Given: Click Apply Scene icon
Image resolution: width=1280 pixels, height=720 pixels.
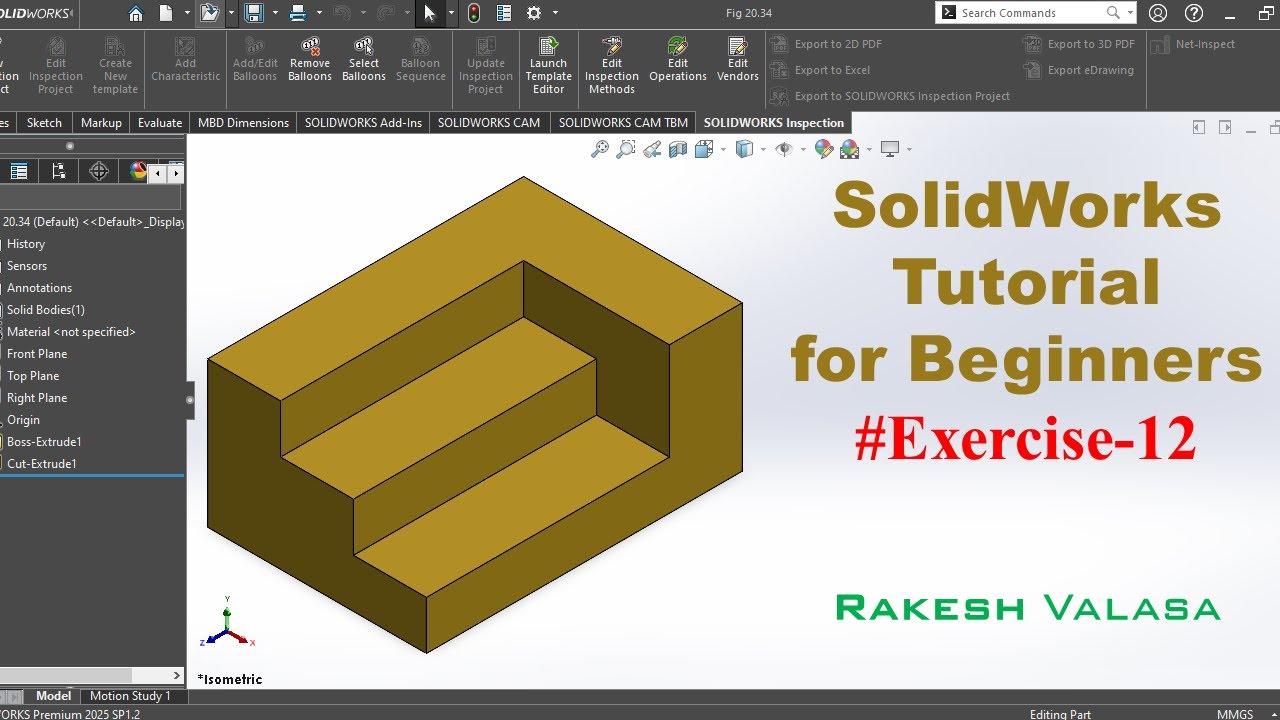Looking at the screenshot, I should (850, 149).
